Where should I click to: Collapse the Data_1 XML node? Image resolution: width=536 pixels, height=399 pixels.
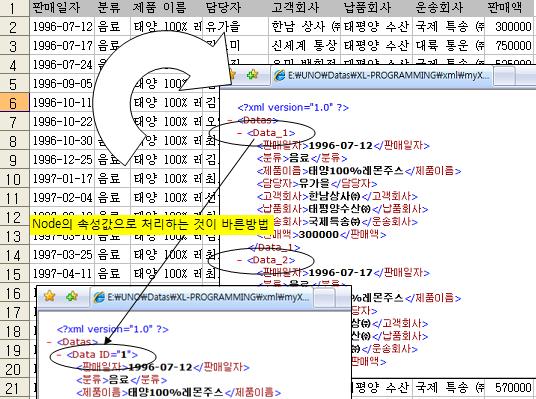240,133
